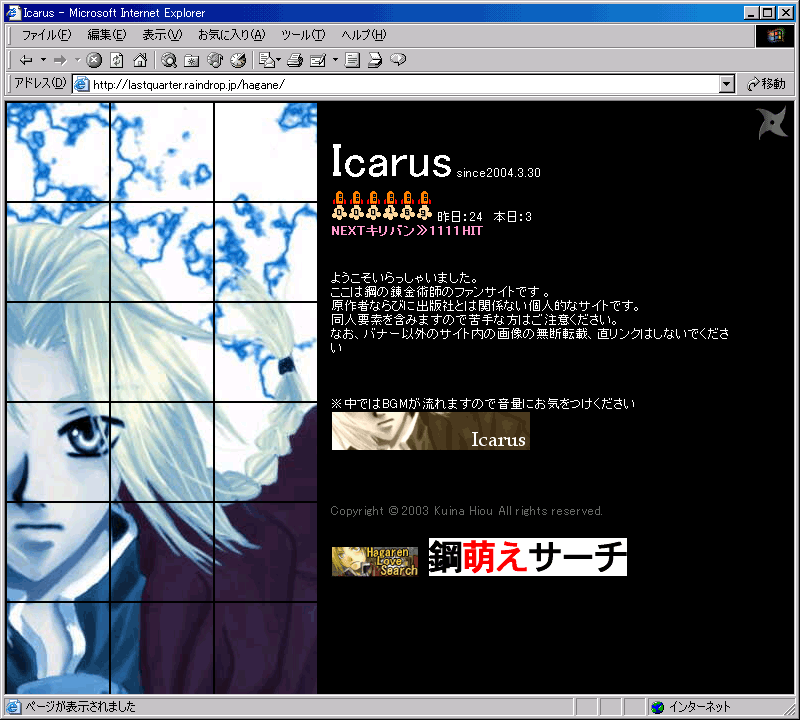Expand the Edit button dropdown arrow
Image resolution: width=800 pixels, height=720 pixels.
click(335, 60)
